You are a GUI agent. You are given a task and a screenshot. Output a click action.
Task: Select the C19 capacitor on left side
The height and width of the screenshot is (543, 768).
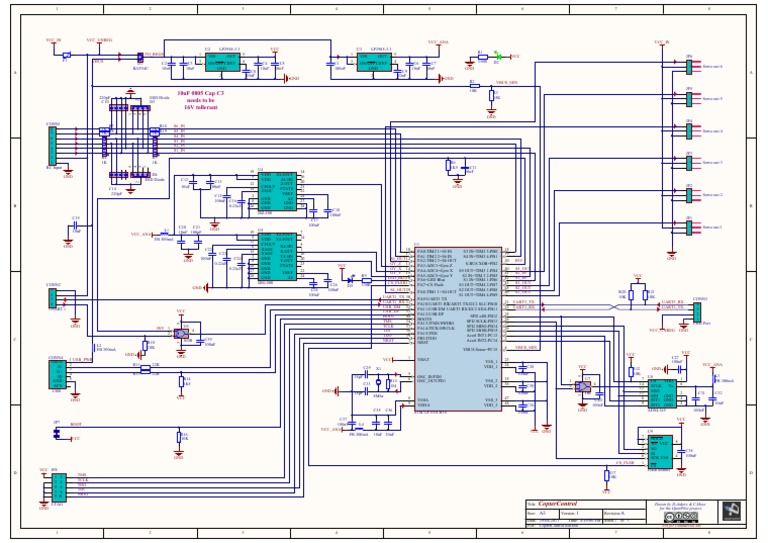pos(75,226)
